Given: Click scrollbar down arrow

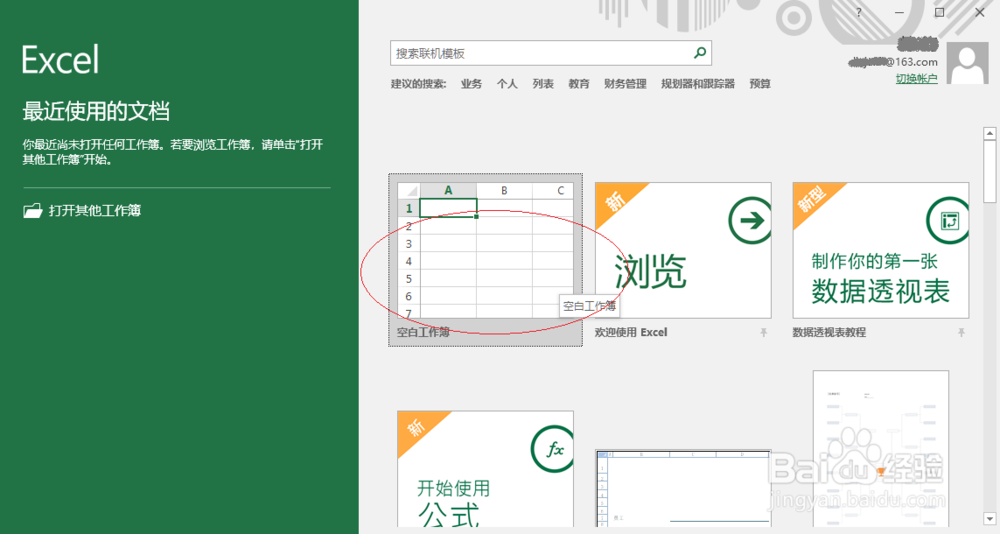Looking at the screenshot, I should tap(990, 519).
